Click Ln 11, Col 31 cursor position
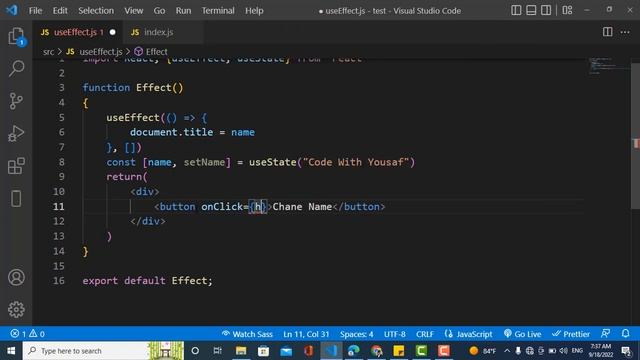 tap(306, 334)
